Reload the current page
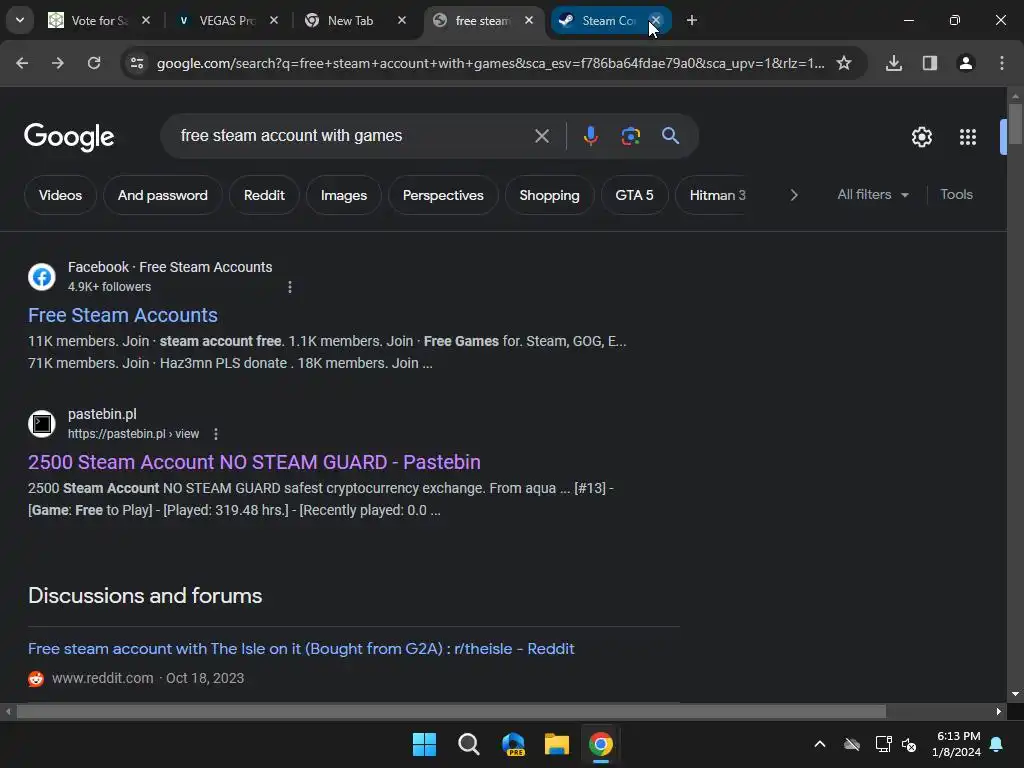This screenshot has height=768, width=1024. [94, 63]
